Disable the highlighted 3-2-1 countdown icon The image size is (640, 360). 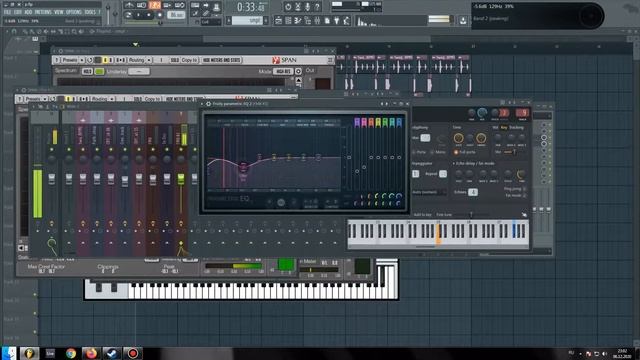155,5
